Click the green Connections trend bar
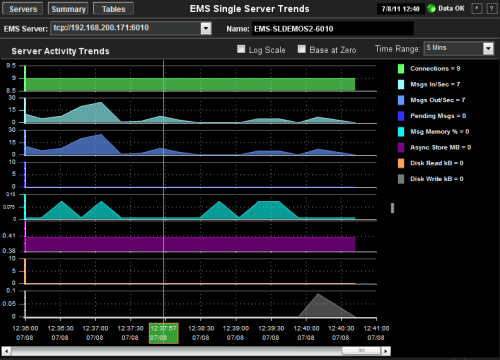The image size is (500, 360). 190,85
